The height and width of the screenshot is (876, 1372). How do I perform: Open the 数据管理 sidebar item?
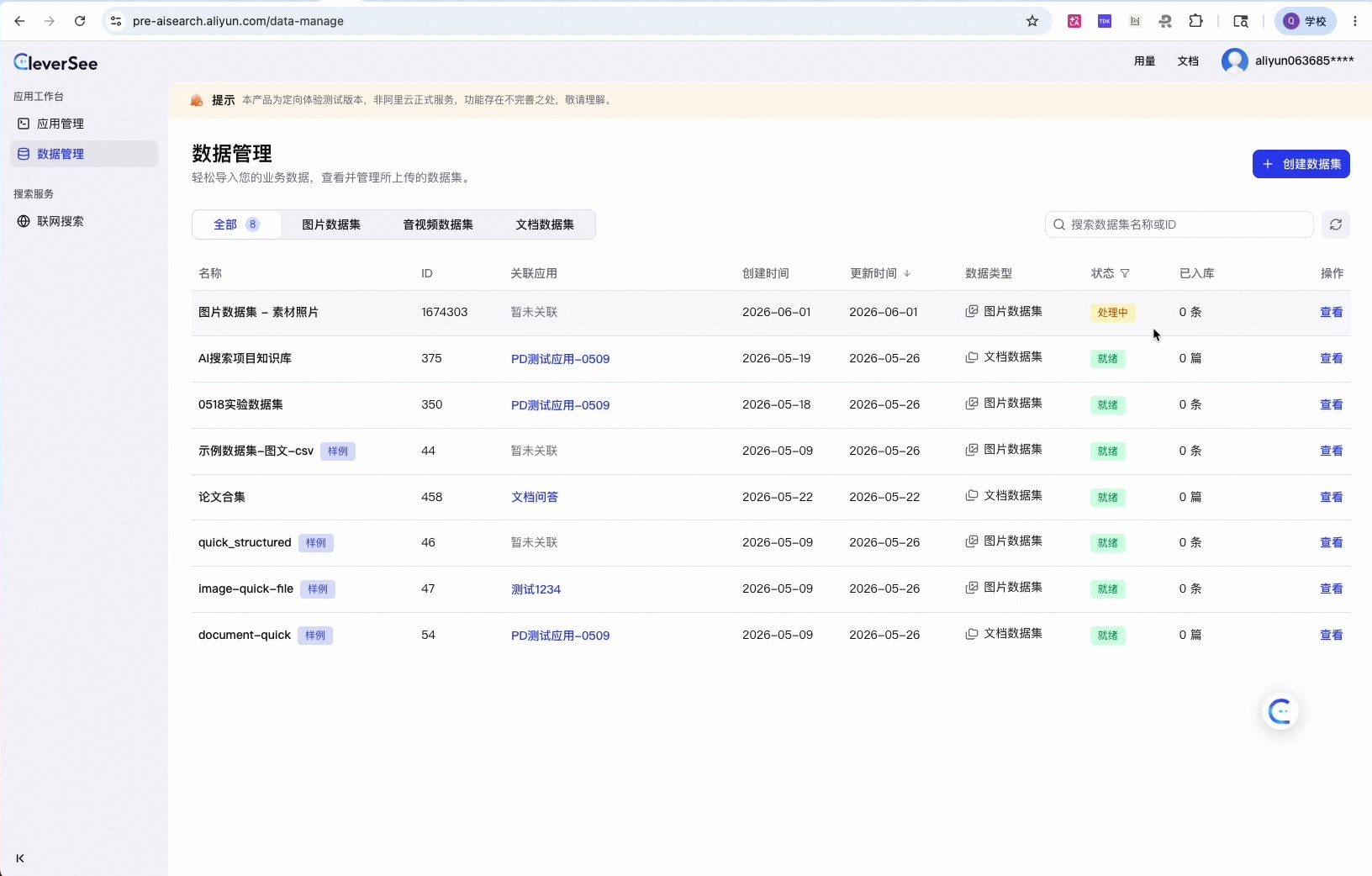coord(84,154)
